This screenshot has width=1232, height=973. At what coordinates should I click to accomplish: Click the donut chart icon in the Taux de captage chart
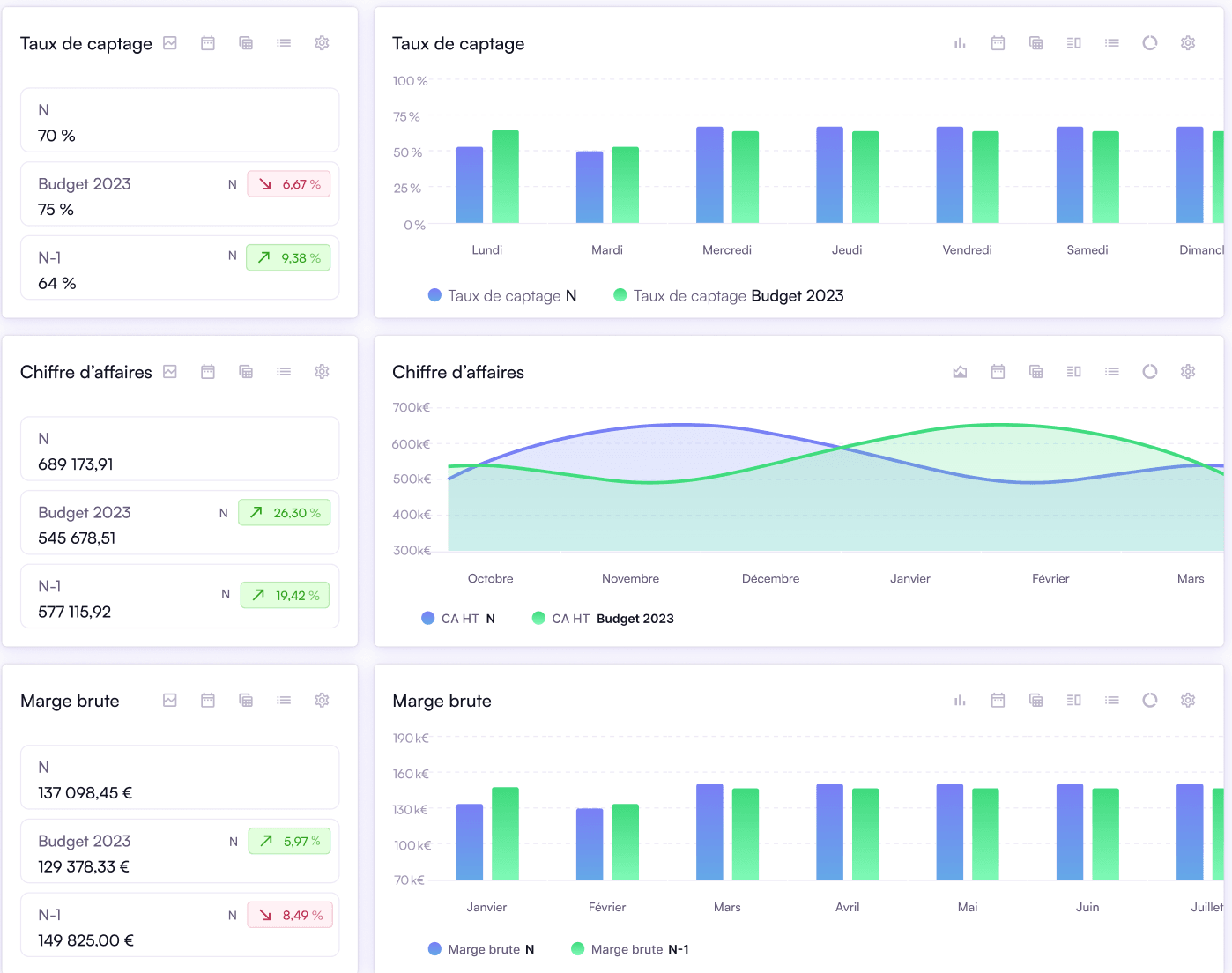click(x=1150, y=43)
